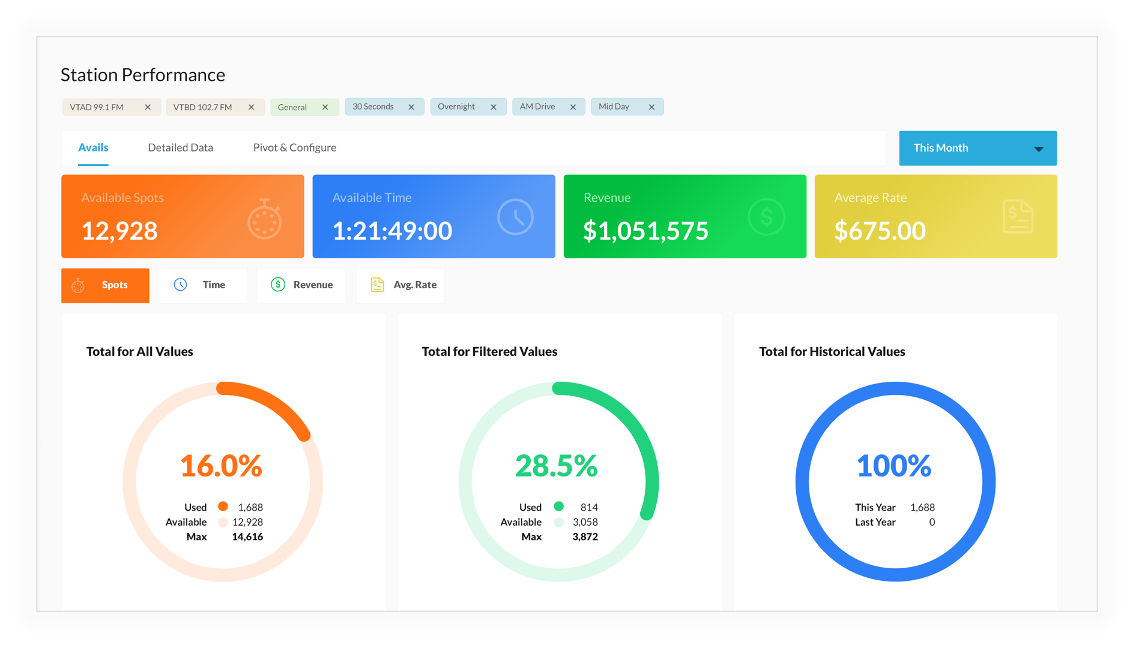Click the clock icon on Available Time card
This screenshot has height=648, width=1134.
click(516, 217)
